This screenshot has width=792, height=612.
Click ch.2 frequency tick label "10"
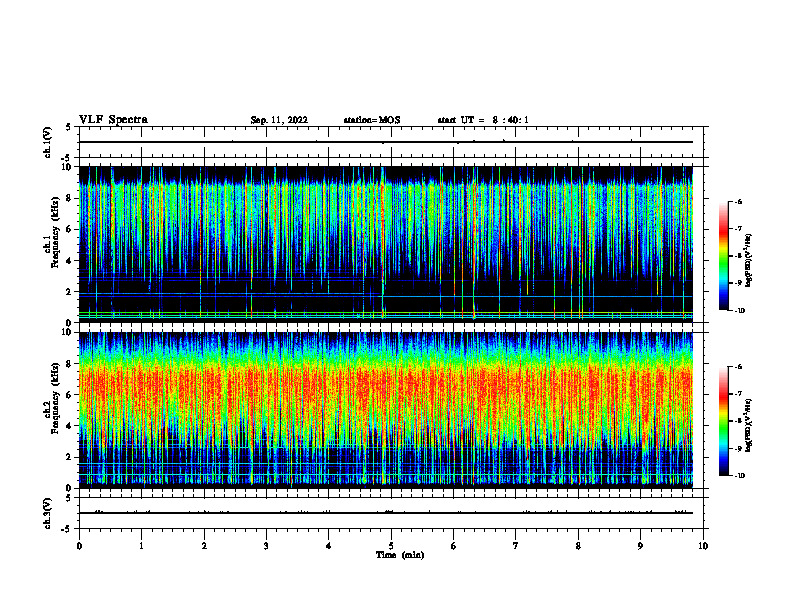(68, 332)
